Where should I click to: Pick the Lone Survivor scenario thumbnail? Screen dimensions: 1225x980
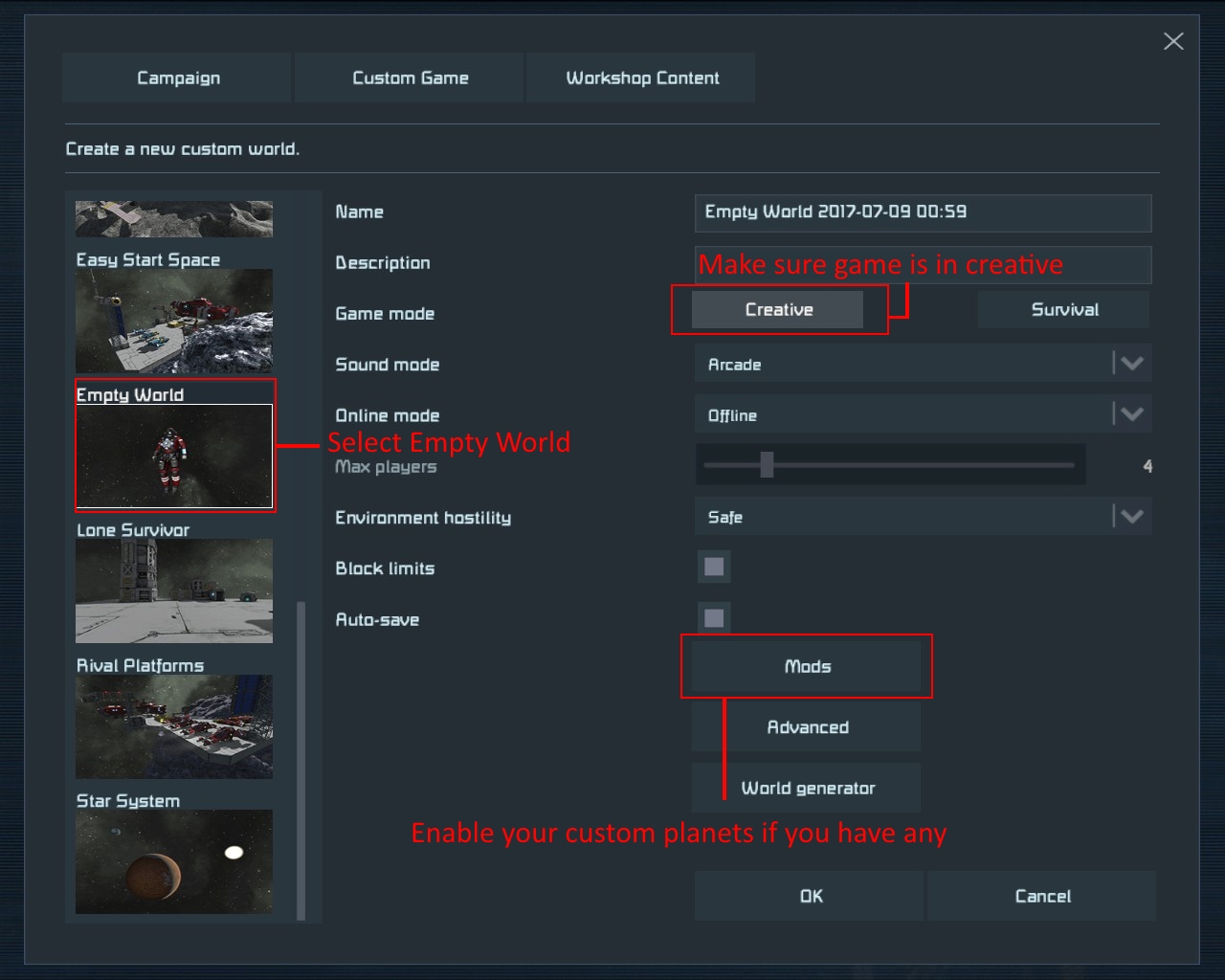(x=174, y=590)
